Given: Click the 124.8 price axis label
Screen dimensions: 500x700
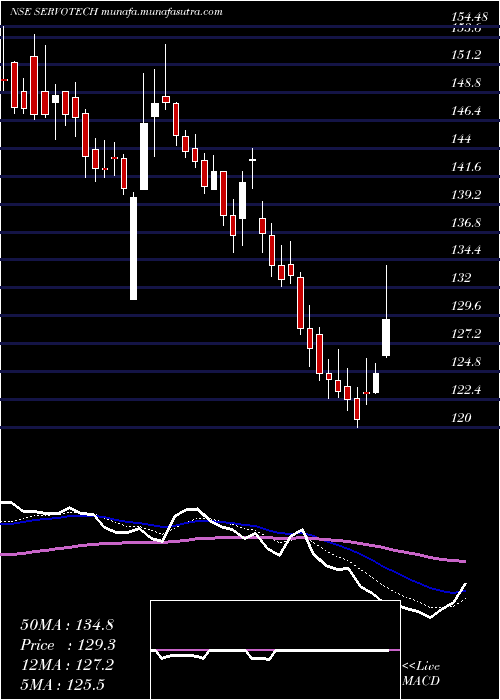Looking at the screenshot, I should [x=466, y=362].
